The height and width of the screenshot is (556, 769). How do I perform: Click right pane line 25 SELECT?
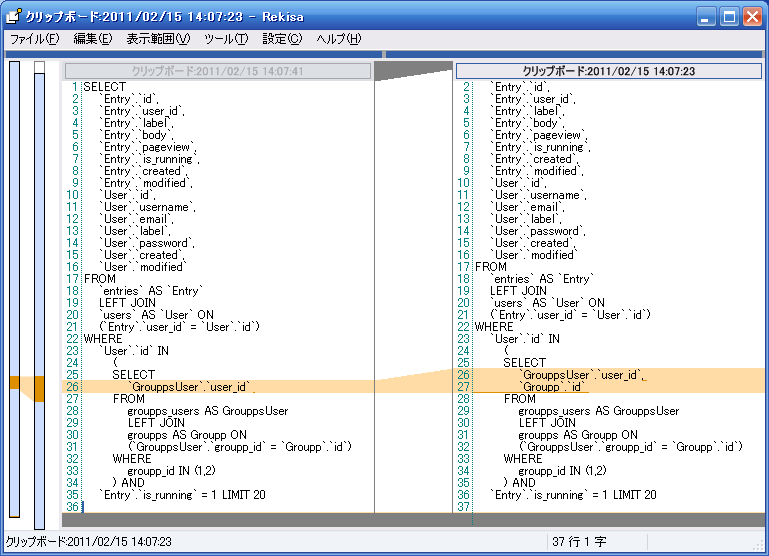(524, 363)
